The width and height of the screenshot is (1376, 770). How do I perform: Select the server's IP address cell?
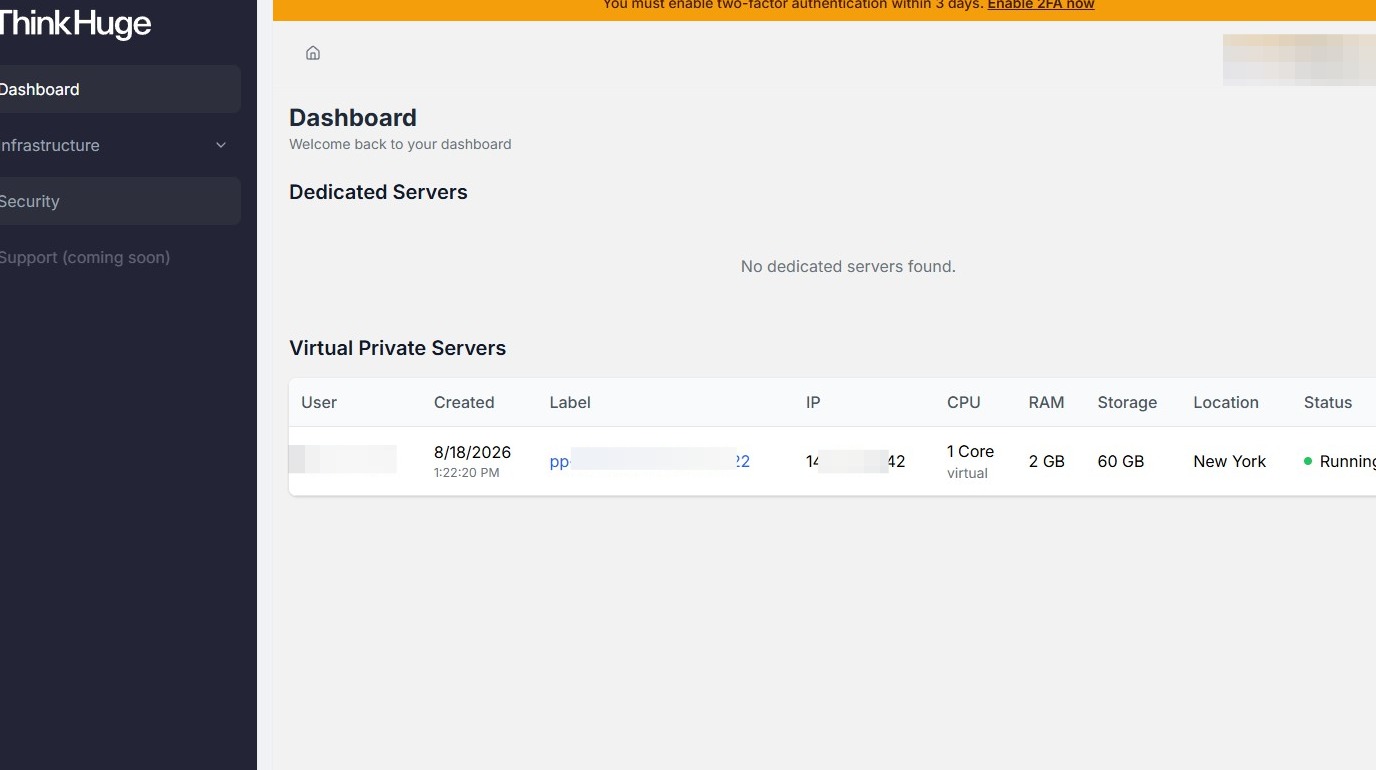856,461
